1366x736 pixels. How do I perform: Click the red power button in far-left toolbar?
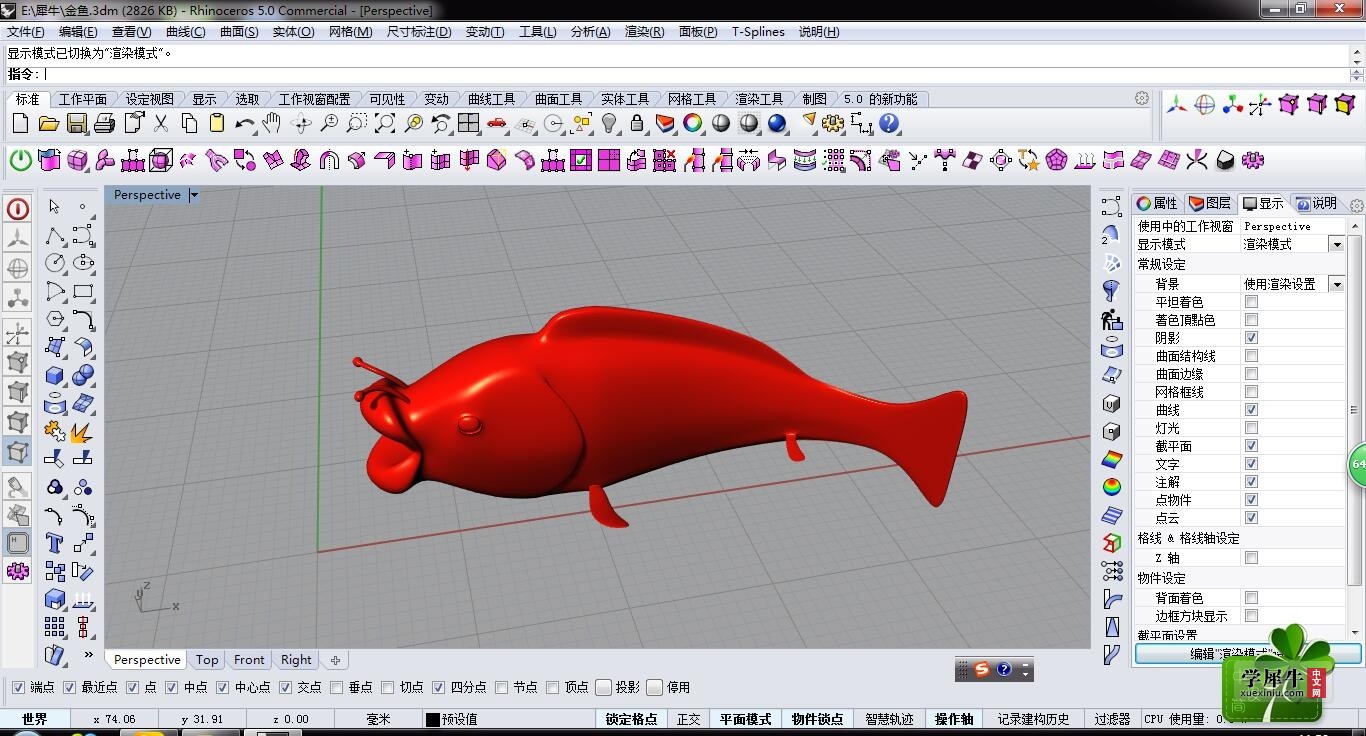(x=17, y=209)
